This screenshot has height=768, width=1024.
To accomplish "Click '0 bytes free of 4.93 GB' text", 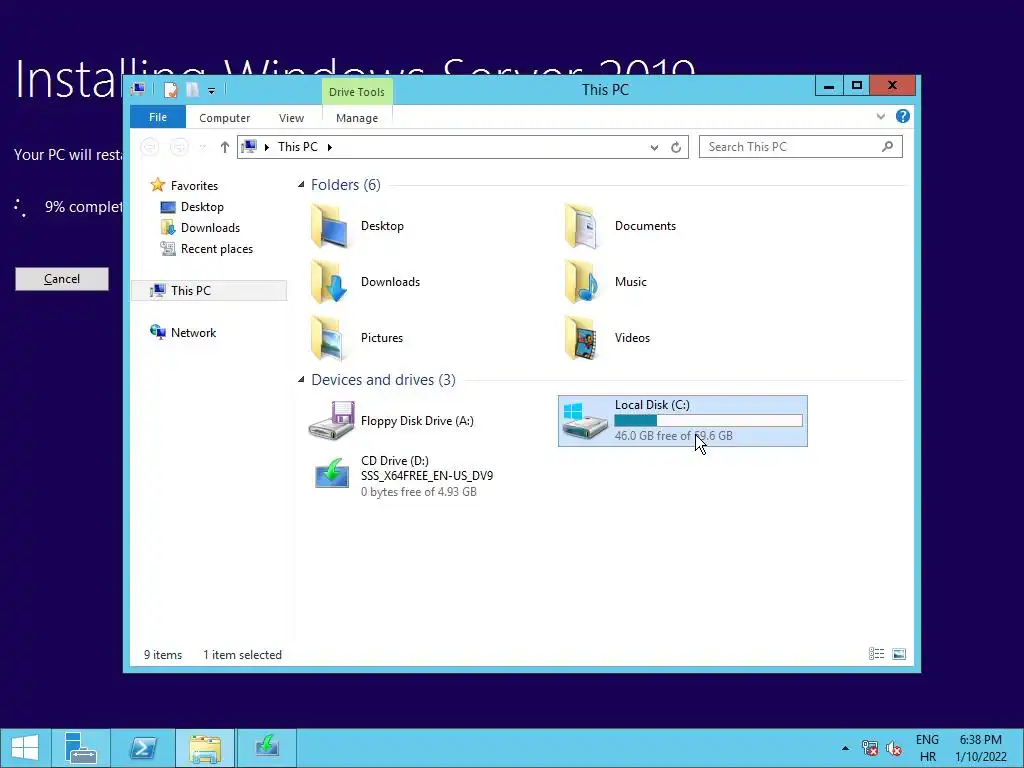I will click(x=419, y=492).
